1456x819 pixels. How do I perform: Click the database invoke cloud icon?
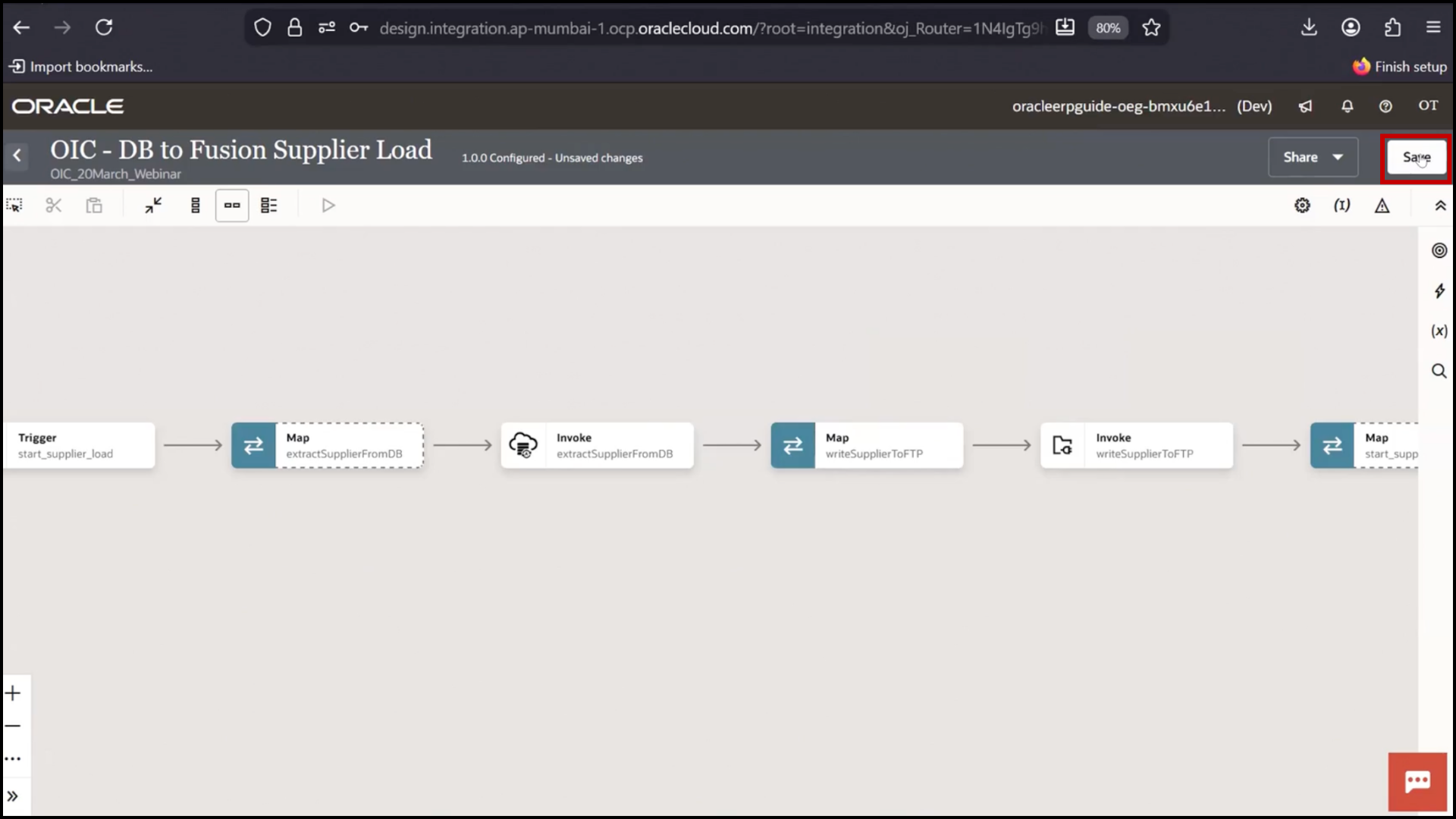pos(523,445)
